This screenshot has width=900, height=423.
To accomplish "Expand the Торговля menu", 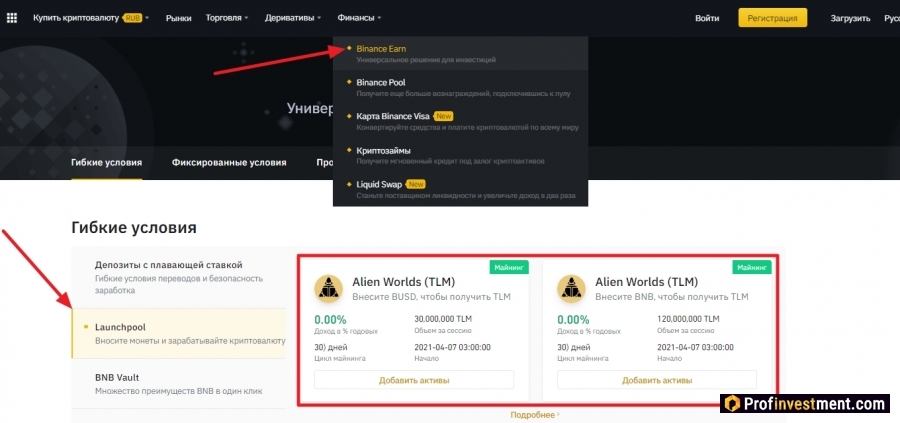I will [x=227, y=18].
